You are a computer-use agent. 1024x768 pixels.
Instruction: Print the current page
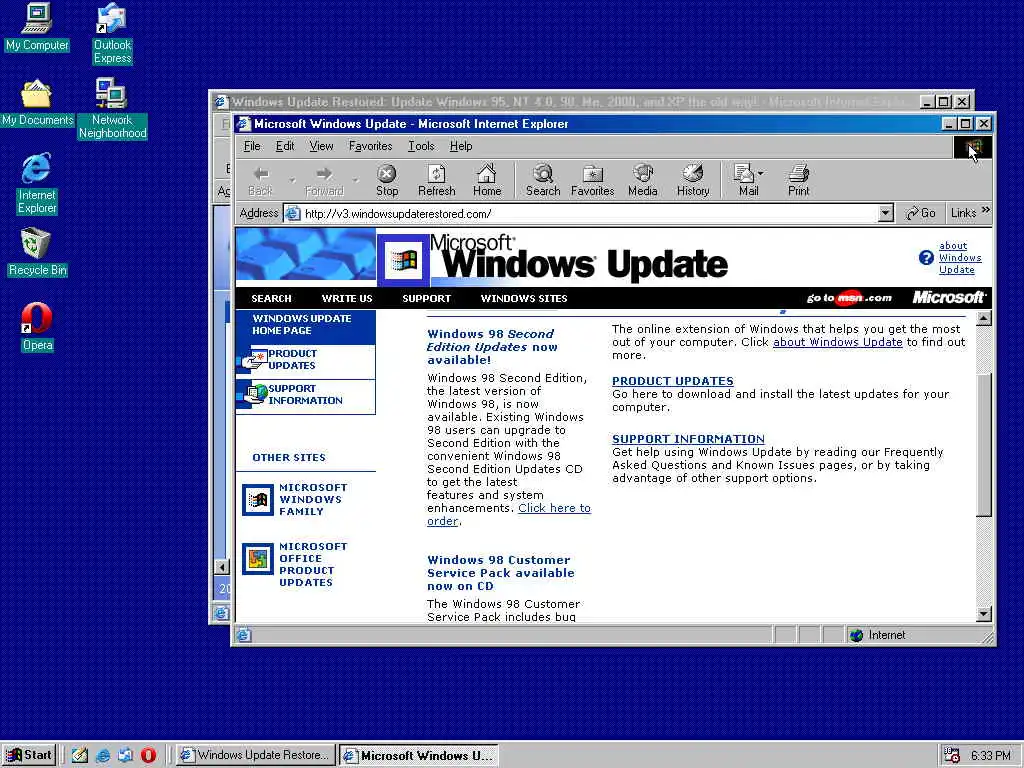point(798,180)
